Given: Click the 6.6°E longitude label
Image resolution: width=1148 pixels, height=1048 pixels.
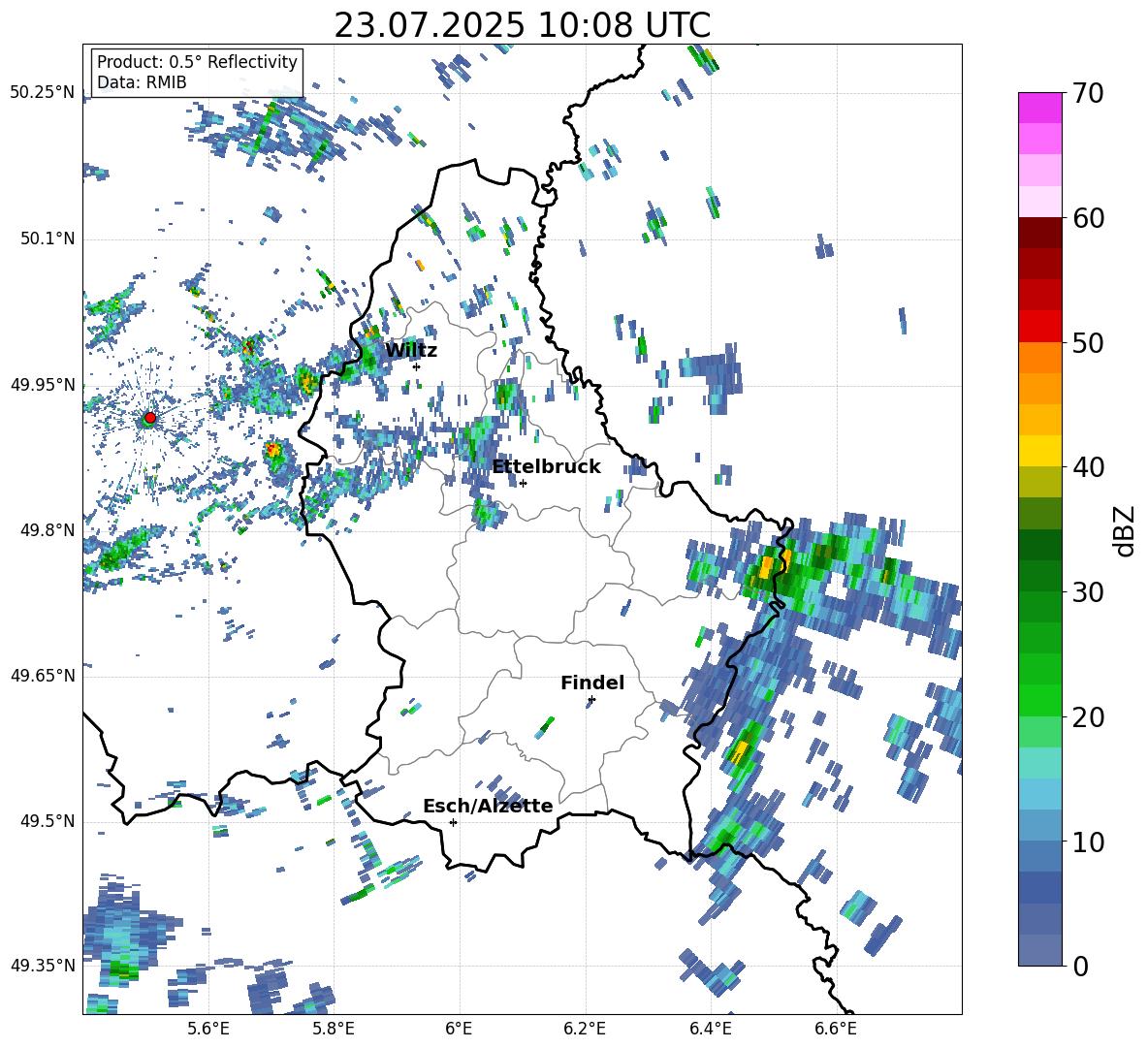Looking at the screenshot, I should pos(836,1029).
